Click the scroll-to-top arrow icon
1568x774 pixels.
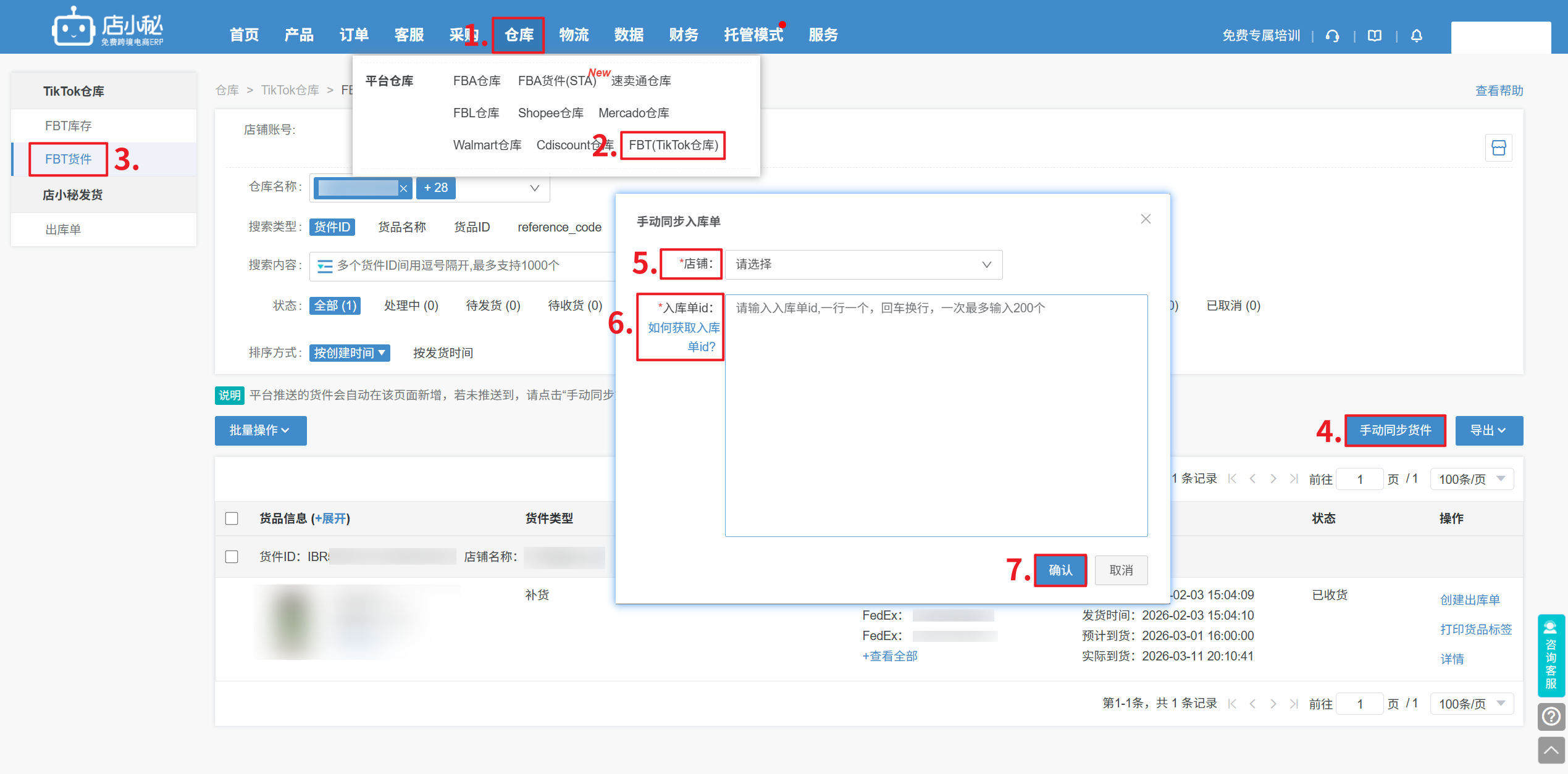click(1551, 750)
